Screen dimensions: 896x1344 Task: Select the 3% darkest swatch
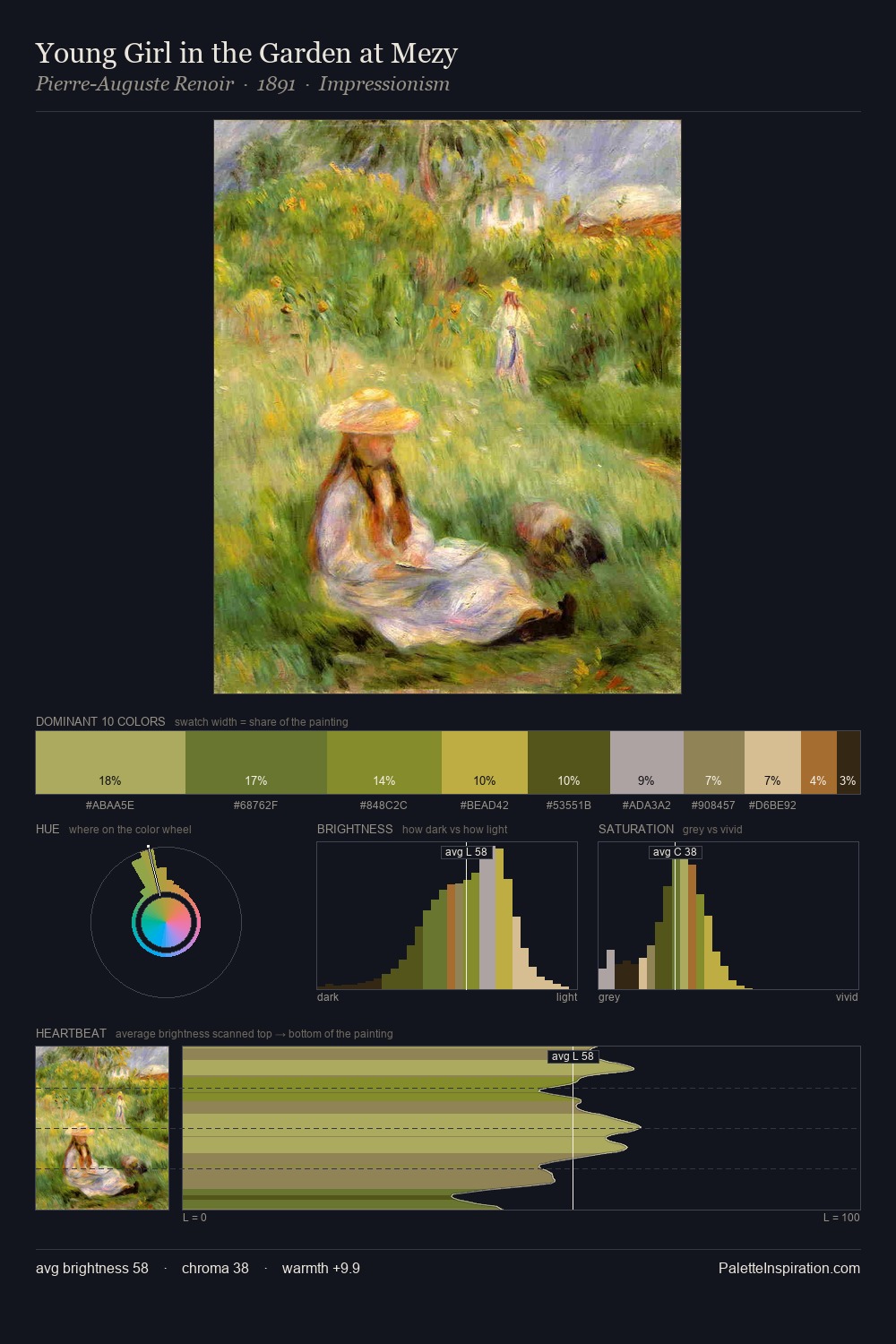(x=849, y=762)
